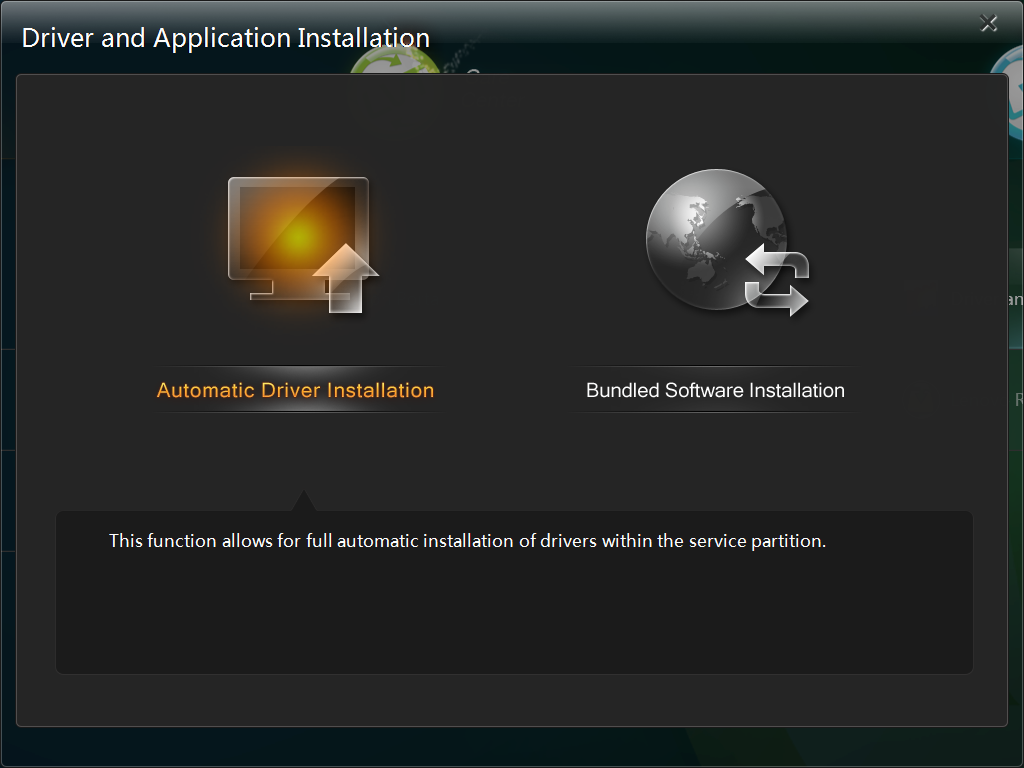
Task: Click empty area inside the description panel
Action: pyautogui.click(x=514, y=620)
